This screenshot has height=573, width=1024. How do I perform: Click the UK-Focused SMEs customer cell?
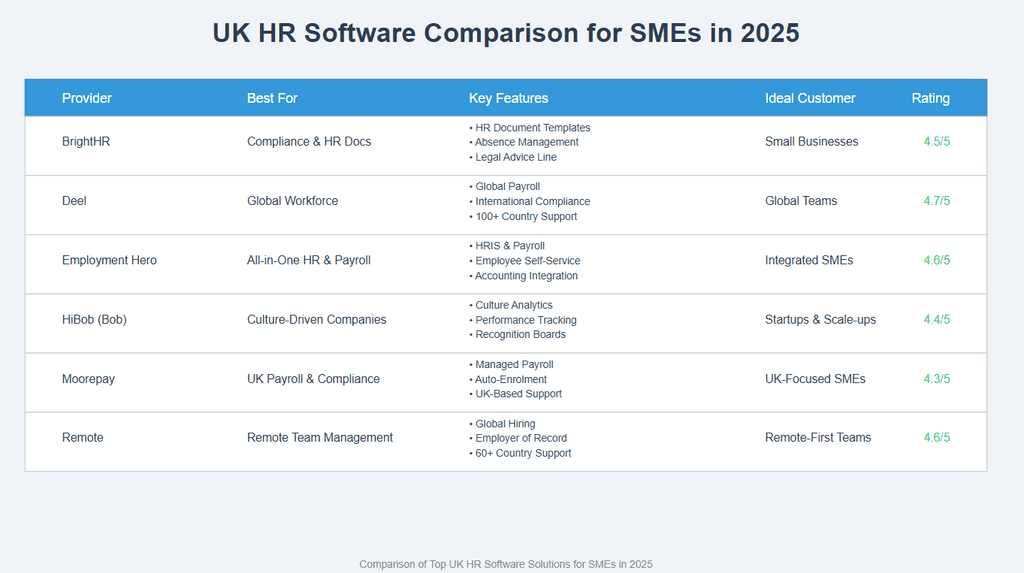[x=815, y=379]
